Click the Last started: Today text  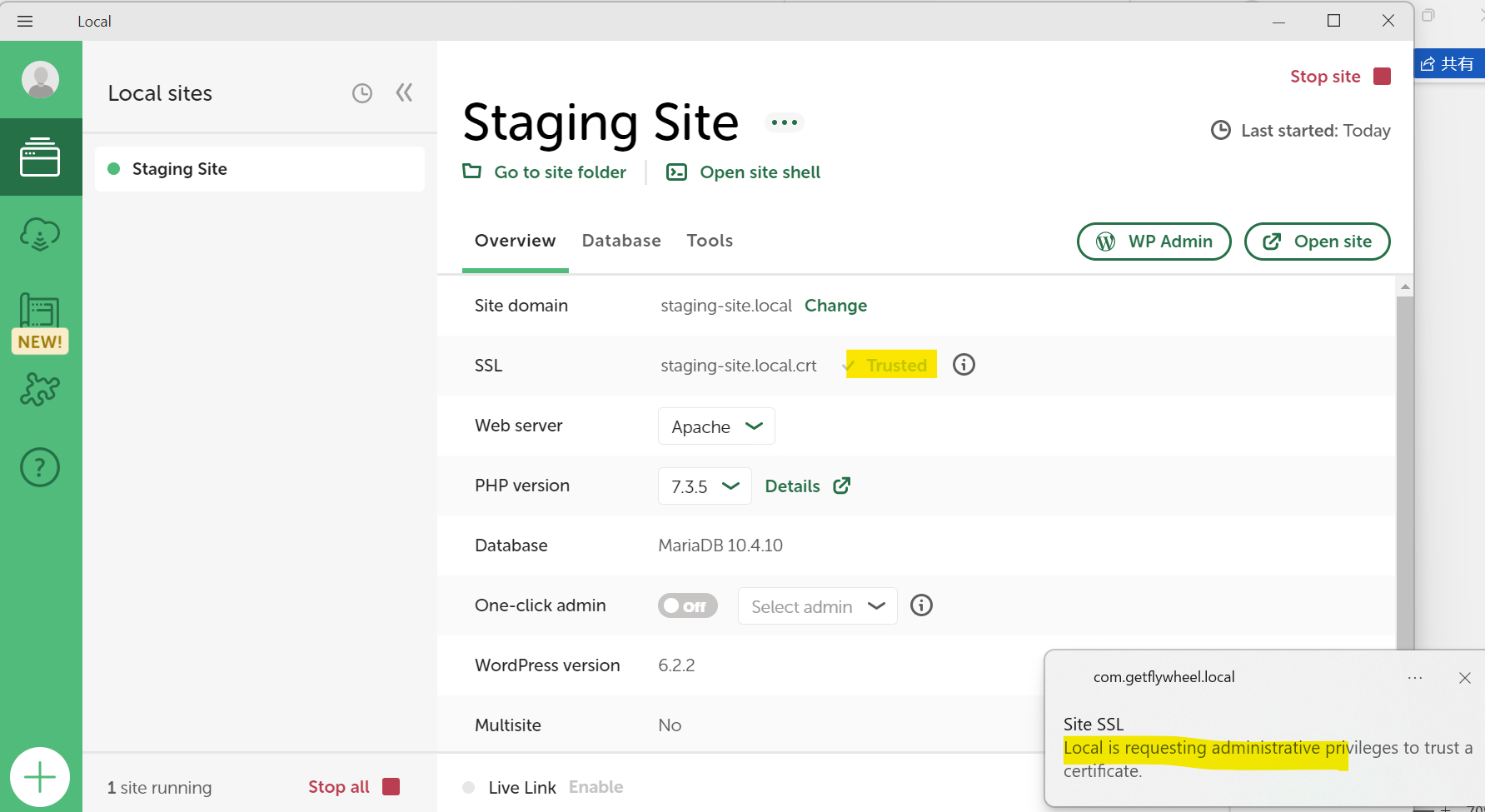pyautogui.click(x=1315, y=131)
